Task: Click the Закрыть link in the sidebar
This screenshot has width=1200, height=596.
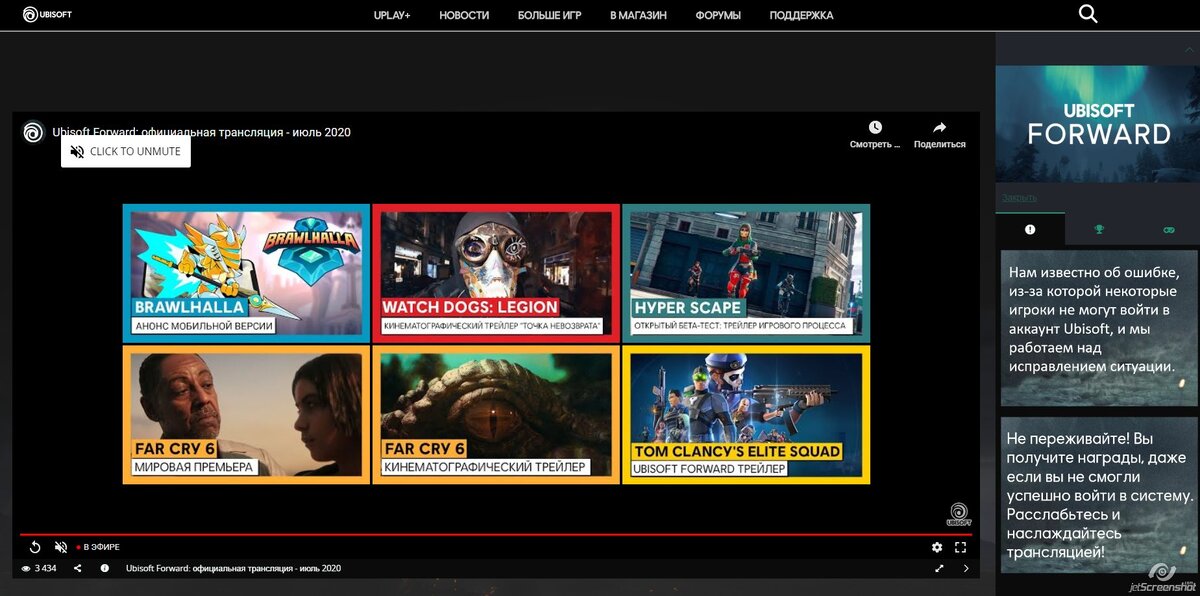Action: click(x=1019, y=197)
